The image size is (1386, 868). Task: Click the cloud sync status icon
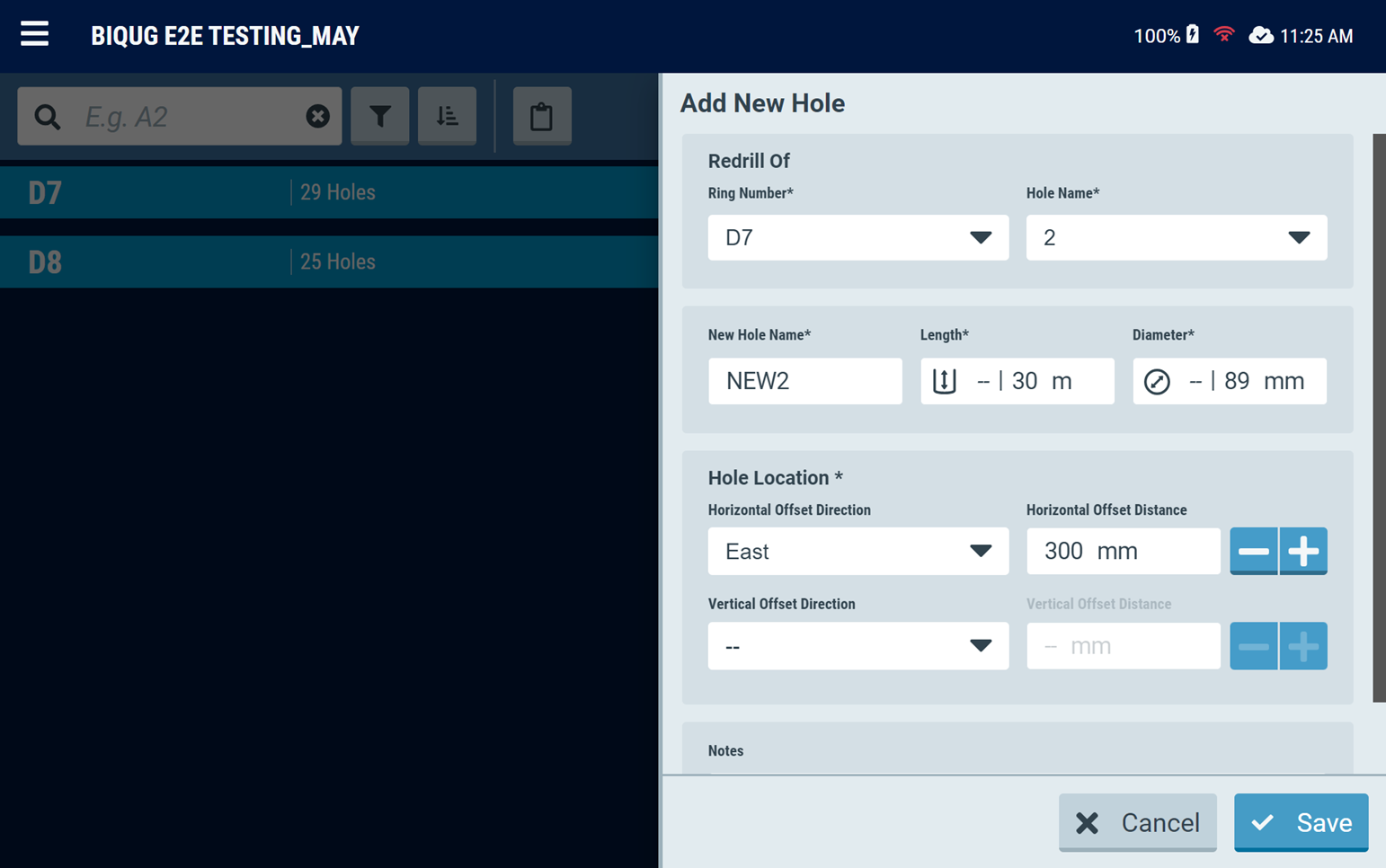(1261, 35)
